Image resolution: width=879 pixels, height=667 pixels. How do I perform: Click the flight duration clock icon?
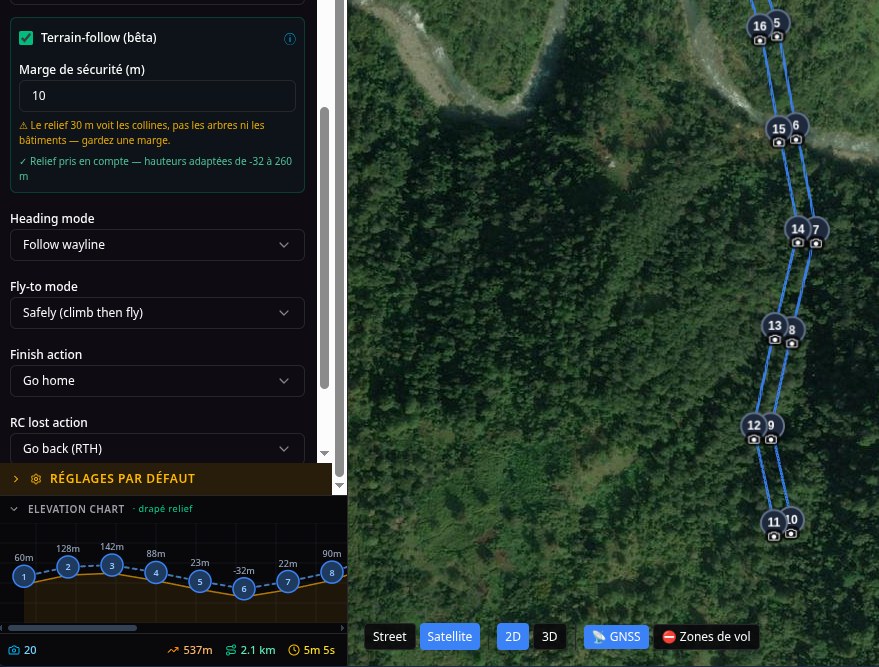coord(294,650)
